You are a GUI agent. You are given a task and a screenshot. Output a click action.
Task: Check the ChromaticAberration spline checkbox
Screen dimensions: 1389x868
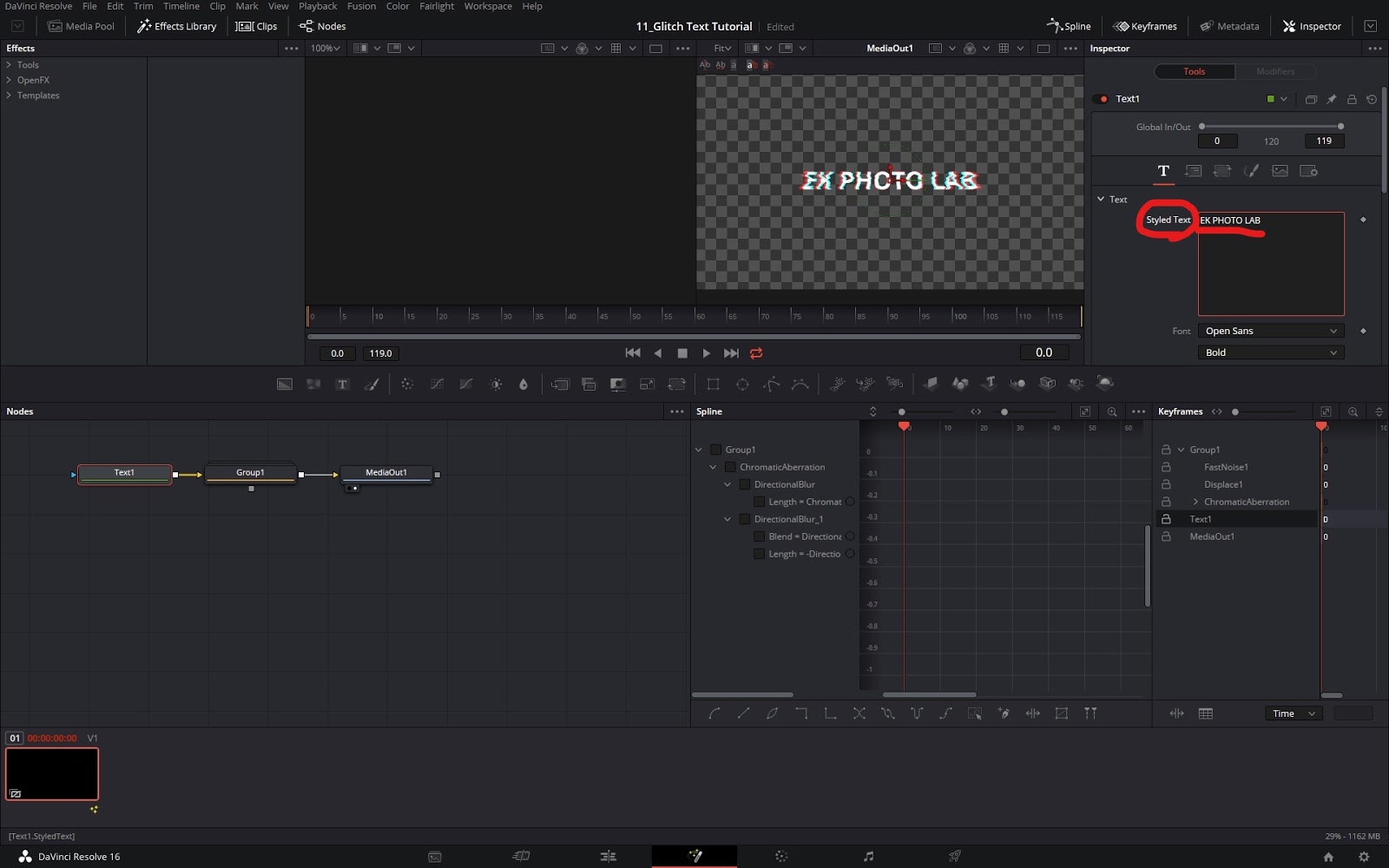tap(730, 467)
